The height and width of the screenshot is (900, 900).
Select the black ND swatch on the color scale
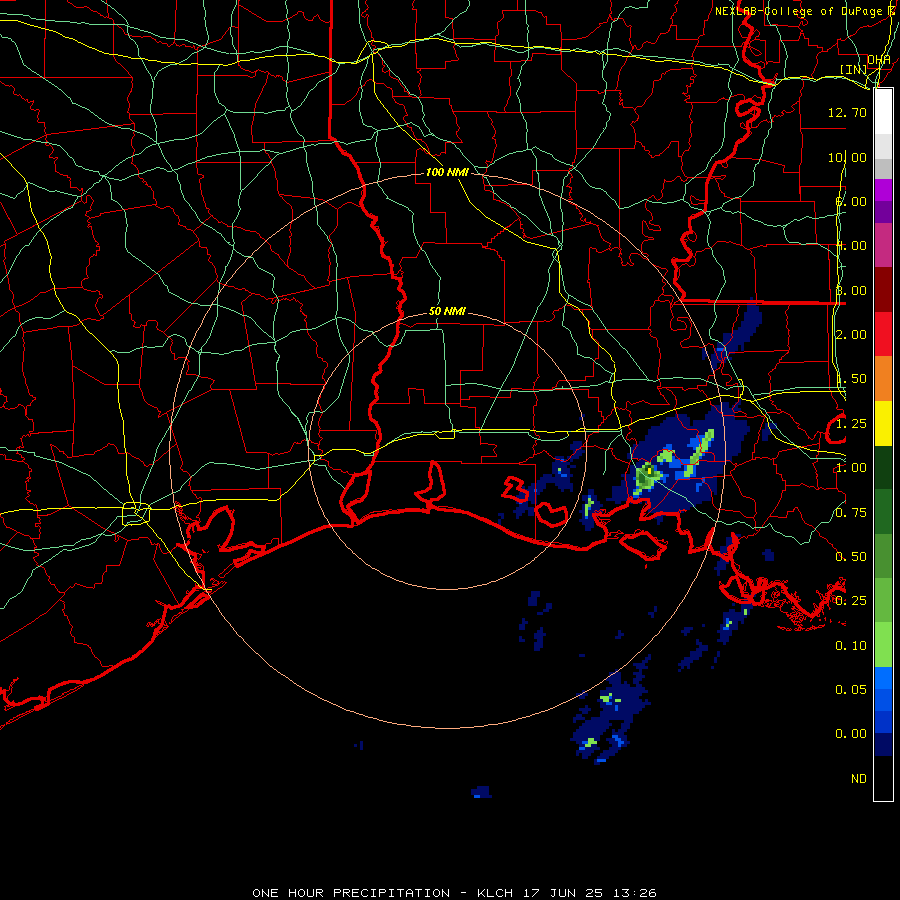point(883,778)
